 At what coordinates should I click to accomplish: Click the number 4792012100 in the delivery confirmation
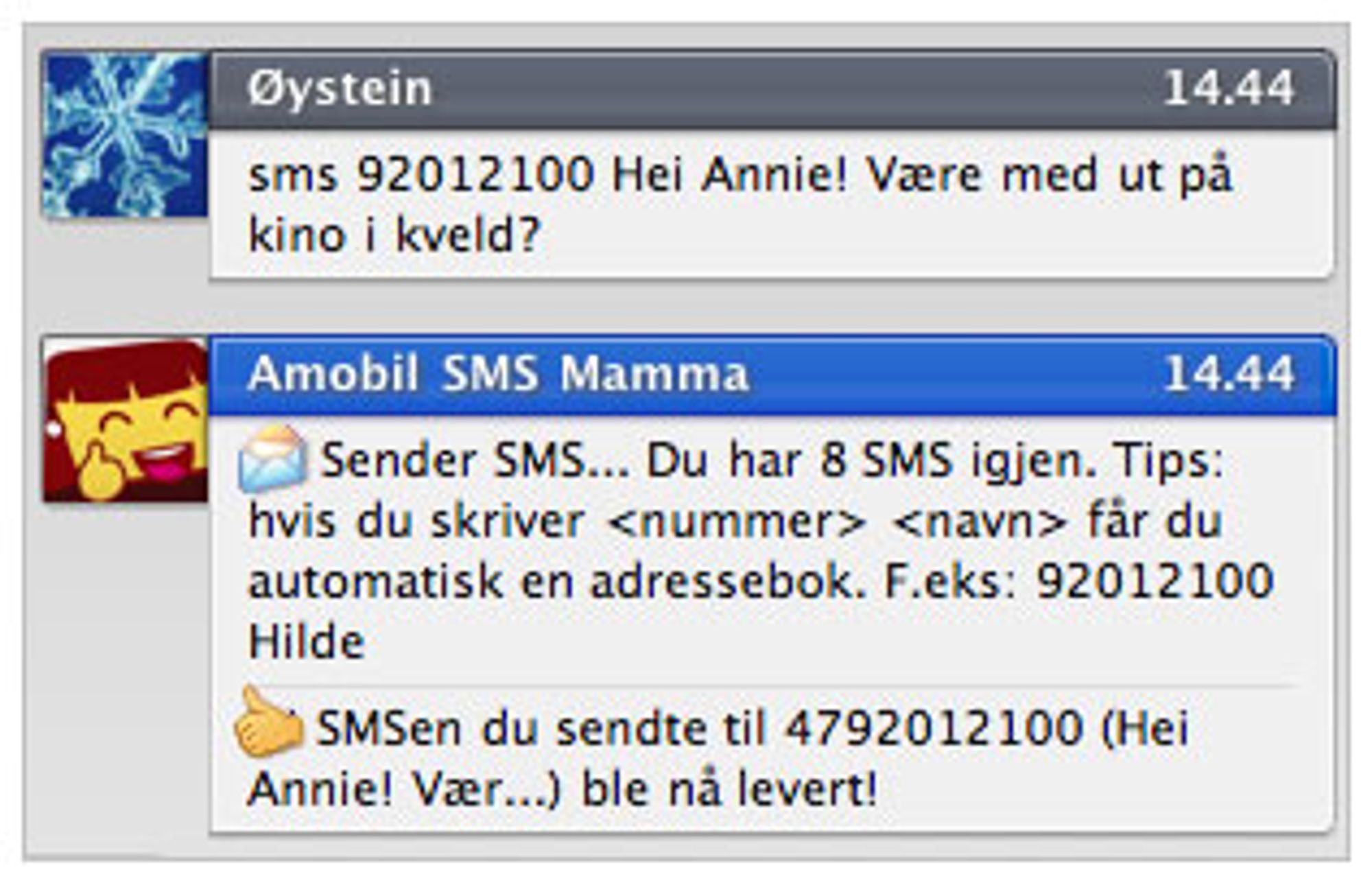934,728
